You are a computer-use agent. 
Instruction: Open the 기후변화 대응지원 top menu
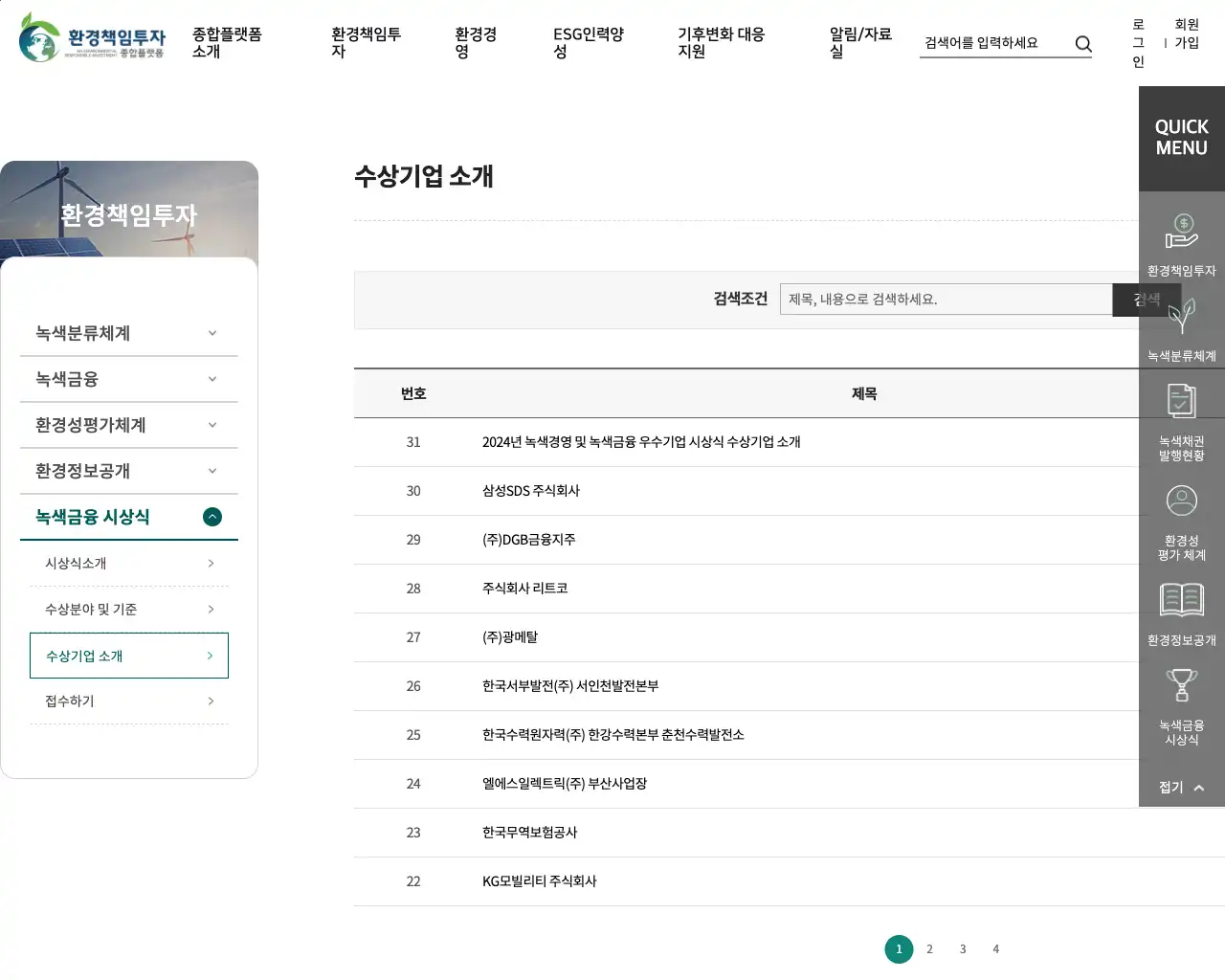click(720, 43)
